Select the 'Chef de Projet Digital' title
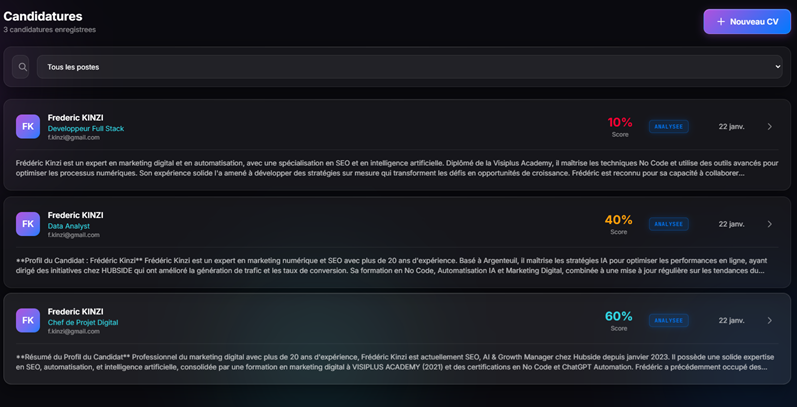797x407 pixels. coord(83,322)
